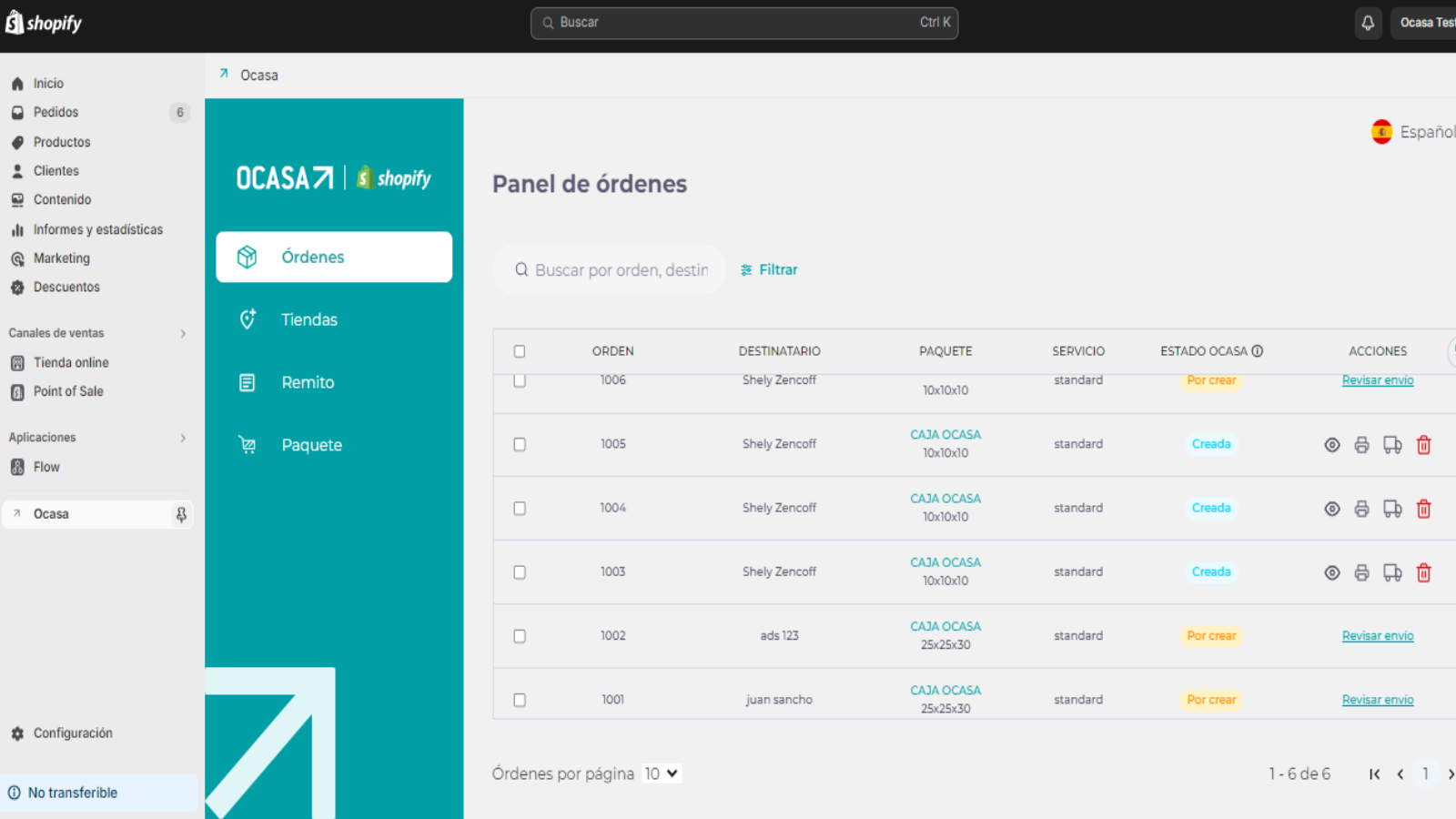Open Español language selector
1456x819 pixels.
coord(1413,132)
